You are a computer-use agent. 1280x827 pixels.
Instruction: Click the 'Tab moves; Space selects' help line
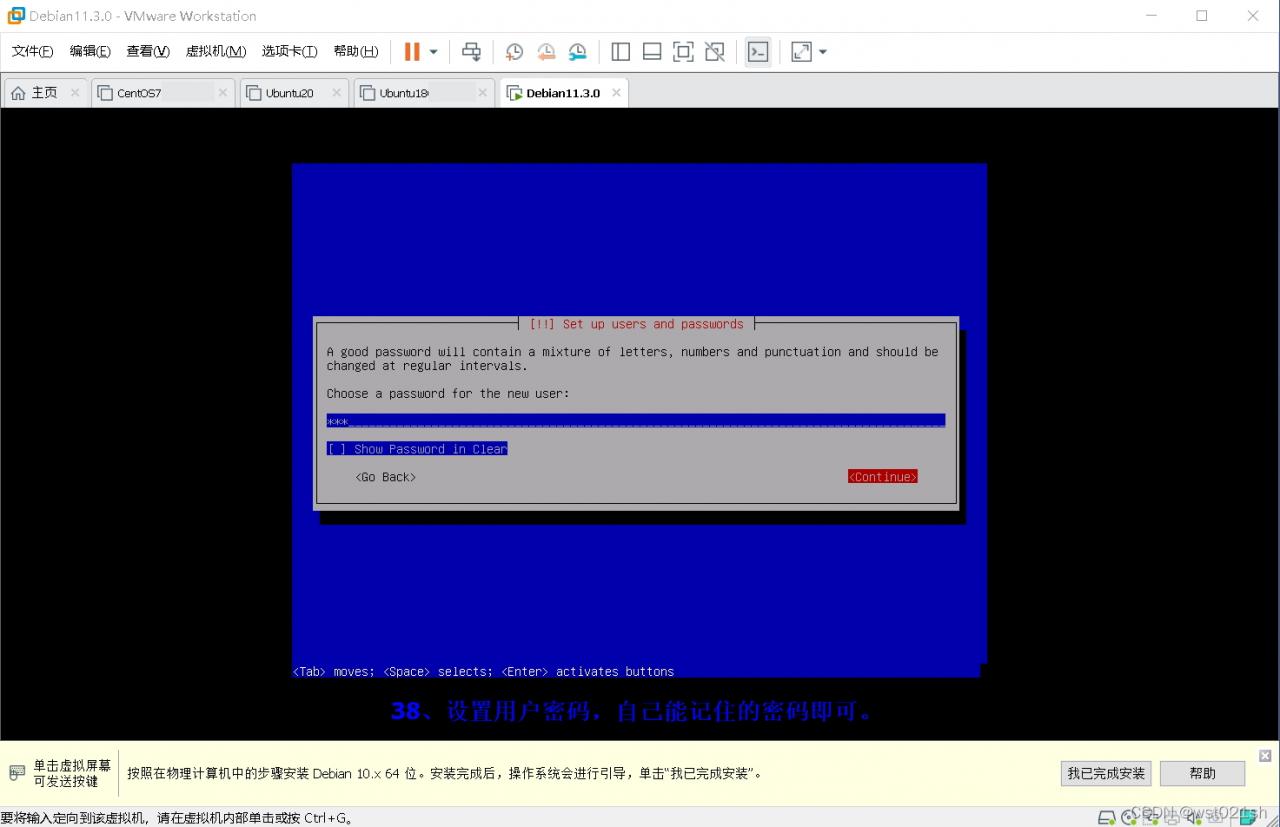pos(483,672)
